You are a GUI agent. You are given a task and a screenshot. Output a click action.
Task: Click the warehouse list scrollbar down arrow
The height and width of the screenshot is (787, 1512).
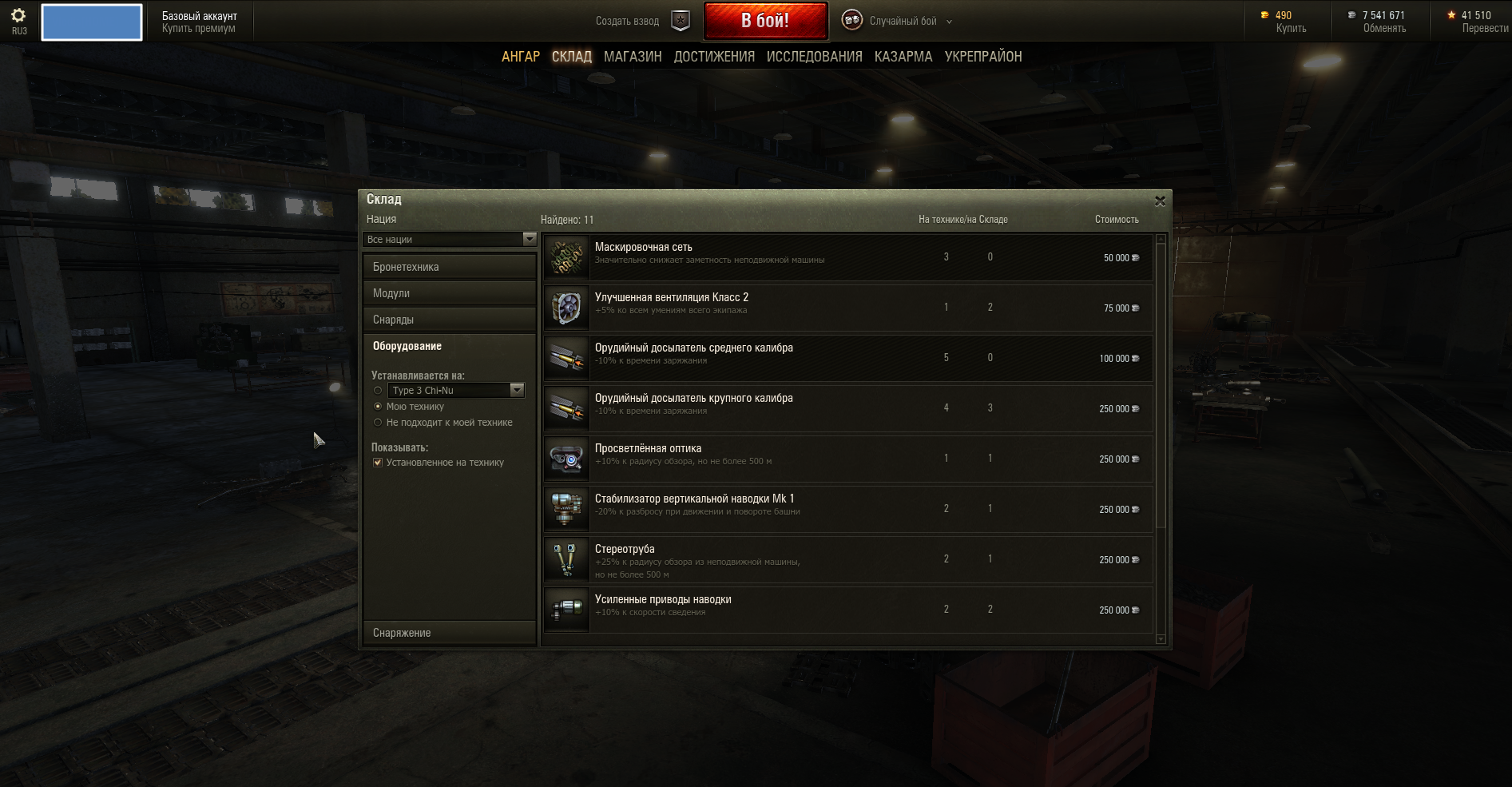[x=1161, y=639]
